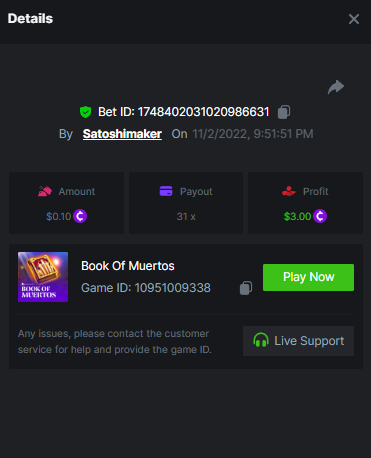
Task: Click the Game ID 10951009338 text
Action: tap(146, 288)
